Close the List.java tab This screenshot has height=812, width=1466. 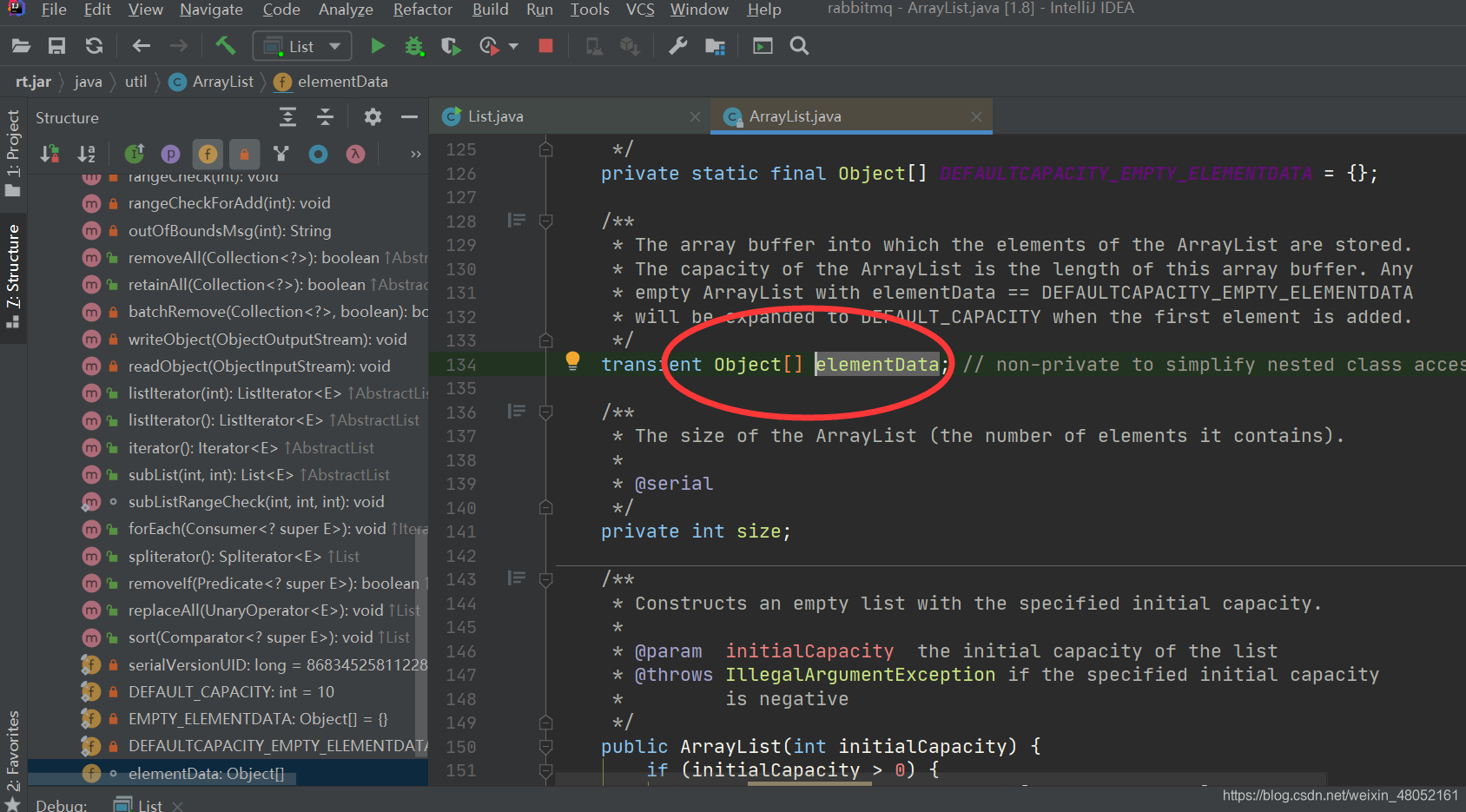695,116
